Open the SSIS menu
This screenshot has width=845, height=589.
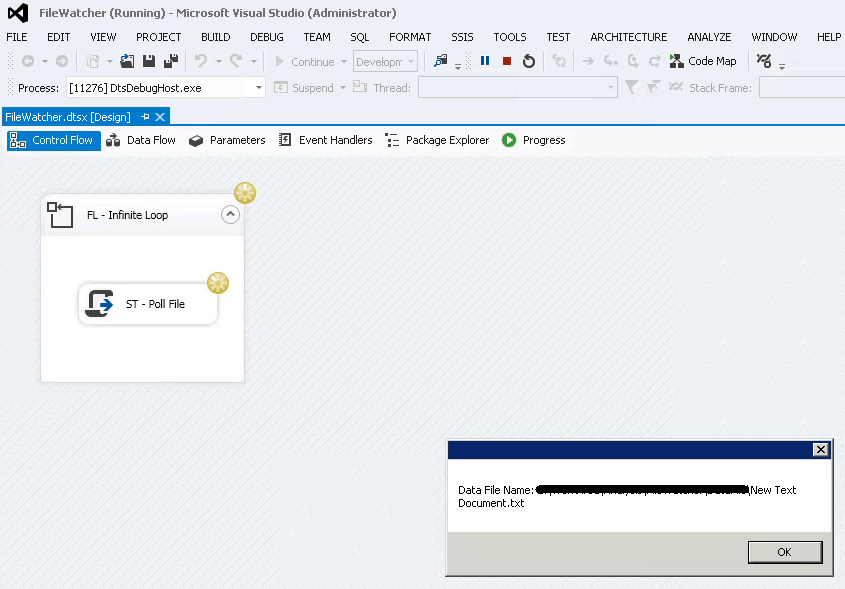coord(462,37)
